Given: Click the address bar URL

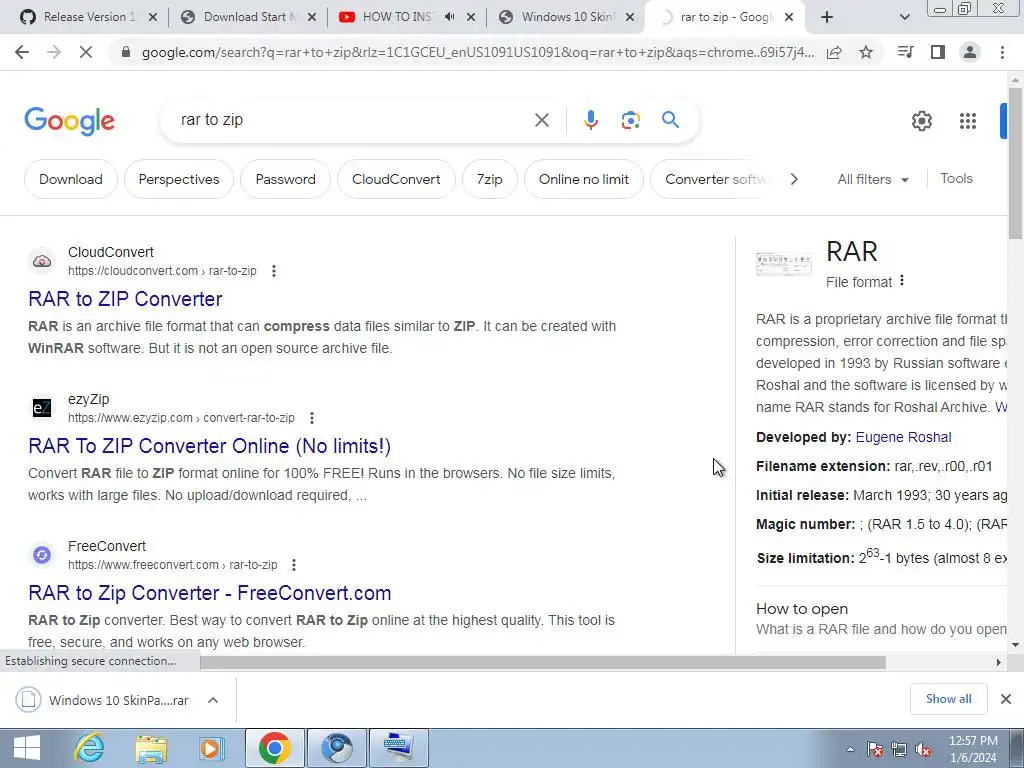Looking at the screenshot, I should (478, 52).
